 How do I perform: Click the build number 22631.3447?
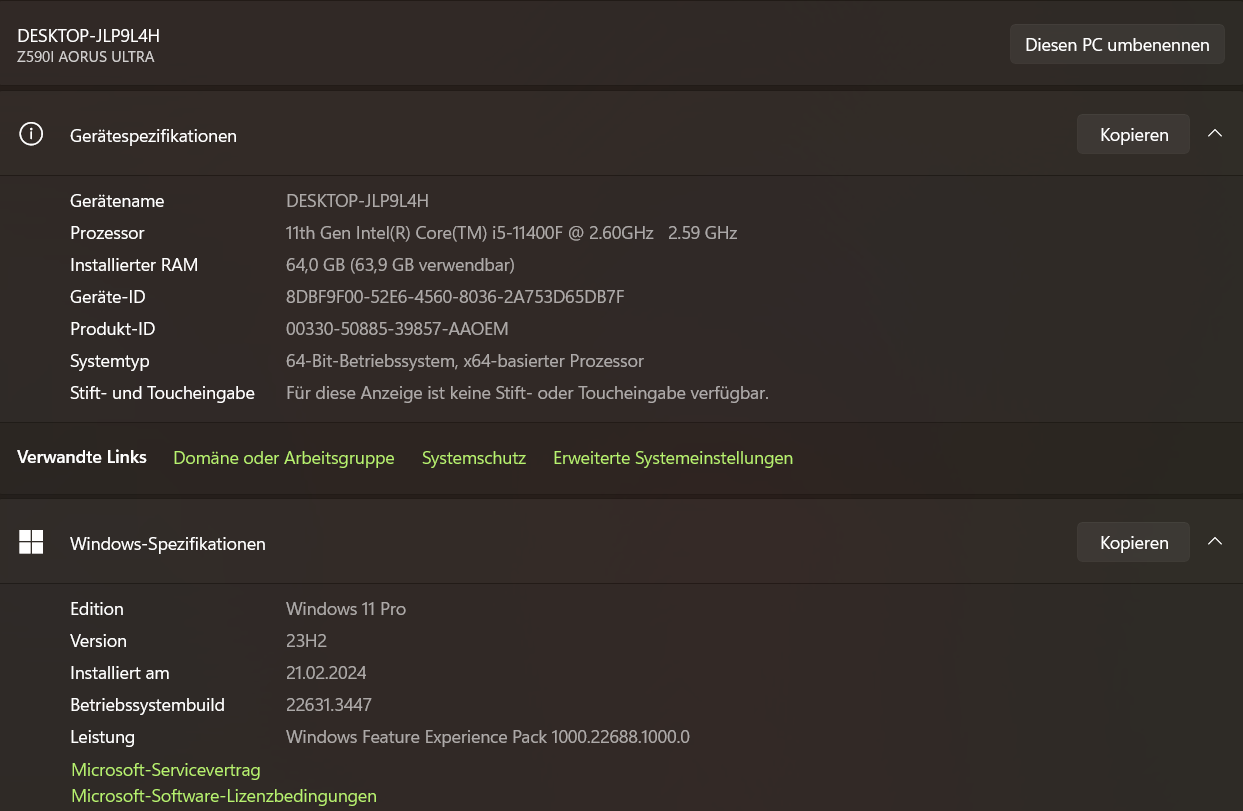[329, 705]
